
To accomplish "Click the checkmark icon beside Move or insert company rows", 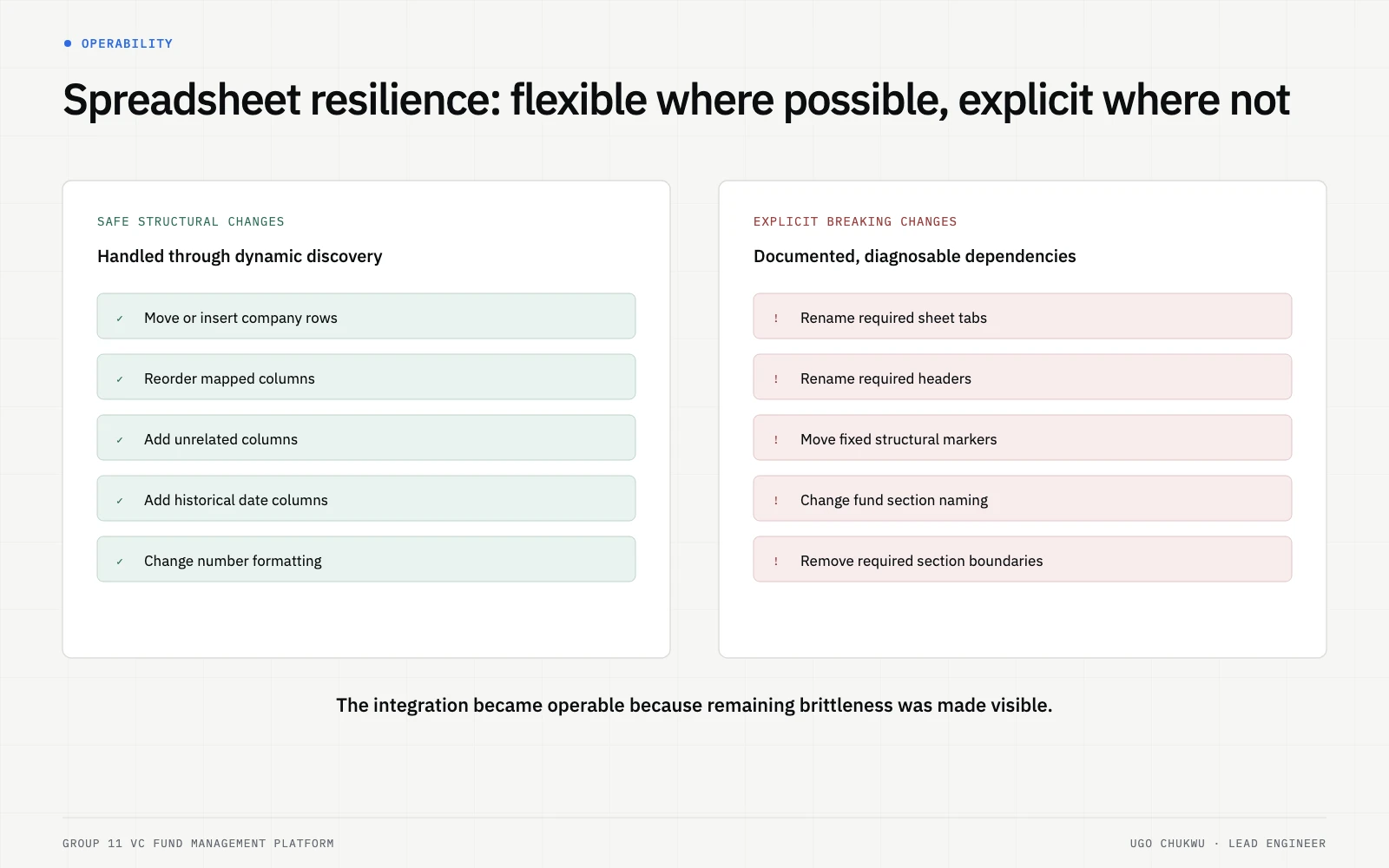I will (x=120, y=319).
